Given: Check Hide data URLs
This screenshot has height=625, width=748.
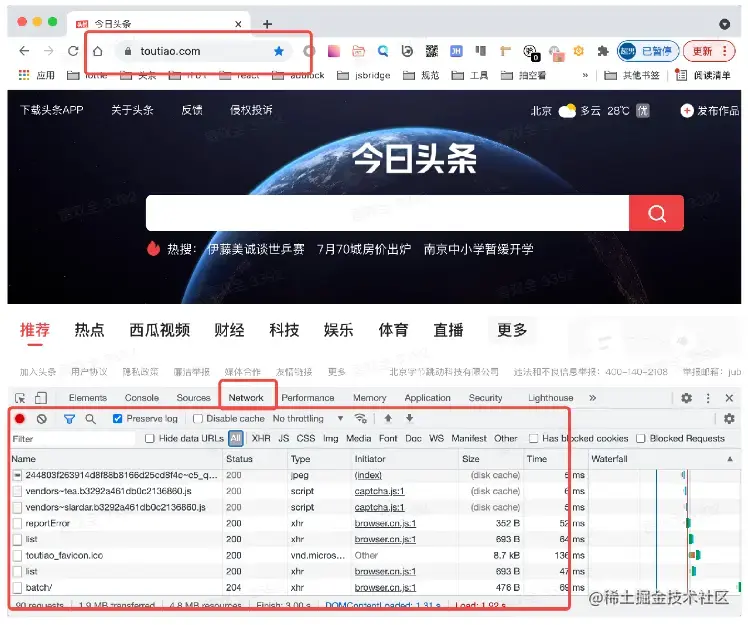Looking at the screenshot, I should (150, 438).
